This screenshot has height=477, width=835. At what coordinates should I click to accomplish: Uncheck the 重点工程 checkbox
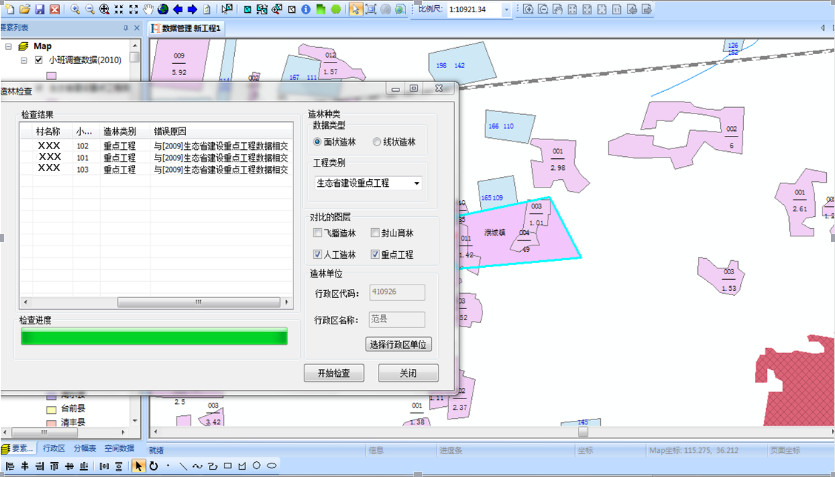(376, 255)
